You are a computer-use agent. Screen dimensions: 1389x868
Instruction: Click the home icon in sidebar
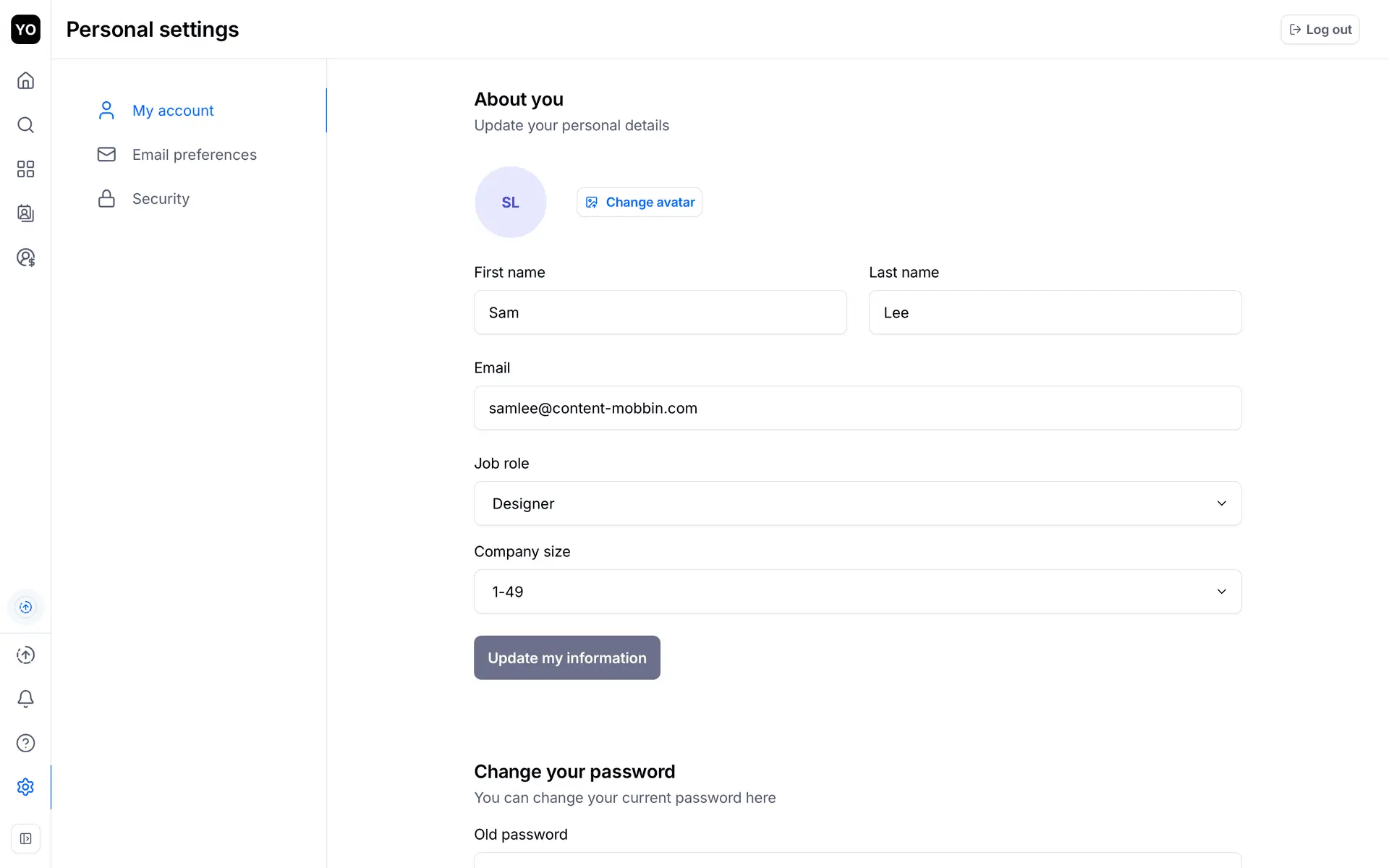click(x=25, y=80)
